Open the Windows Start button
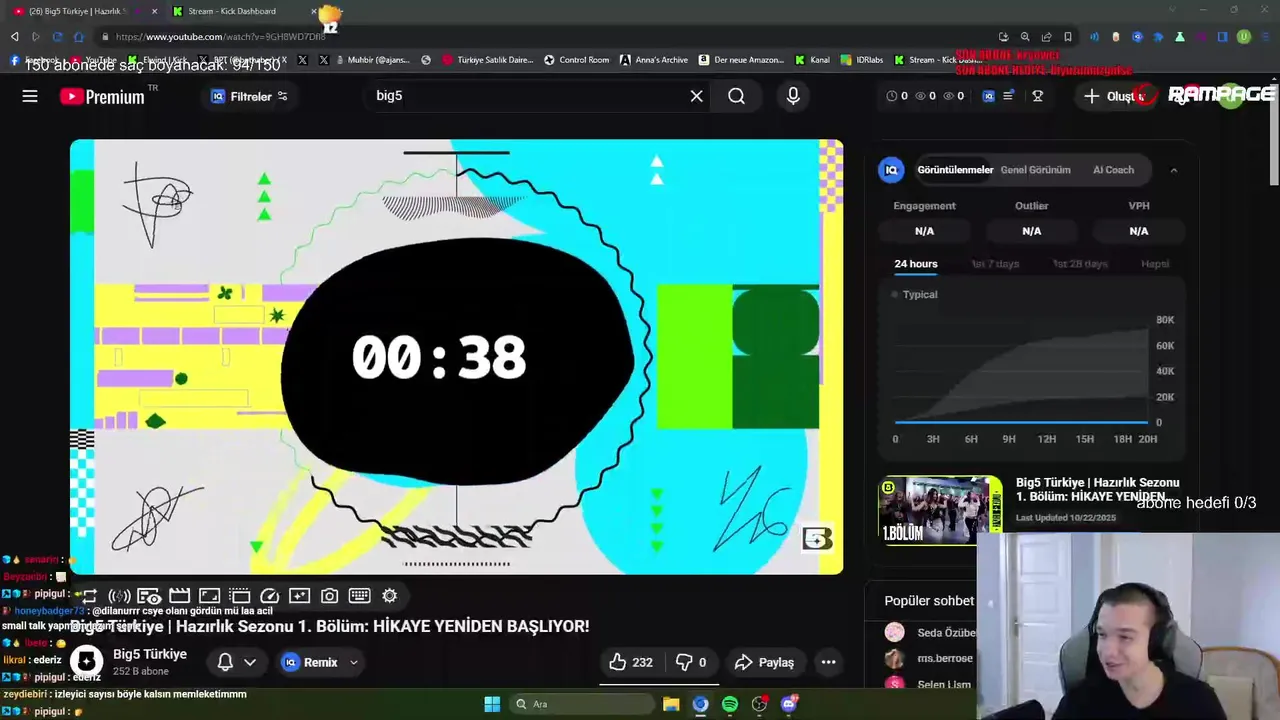The width and height of the screenshot is (1280, 720). 492,704
